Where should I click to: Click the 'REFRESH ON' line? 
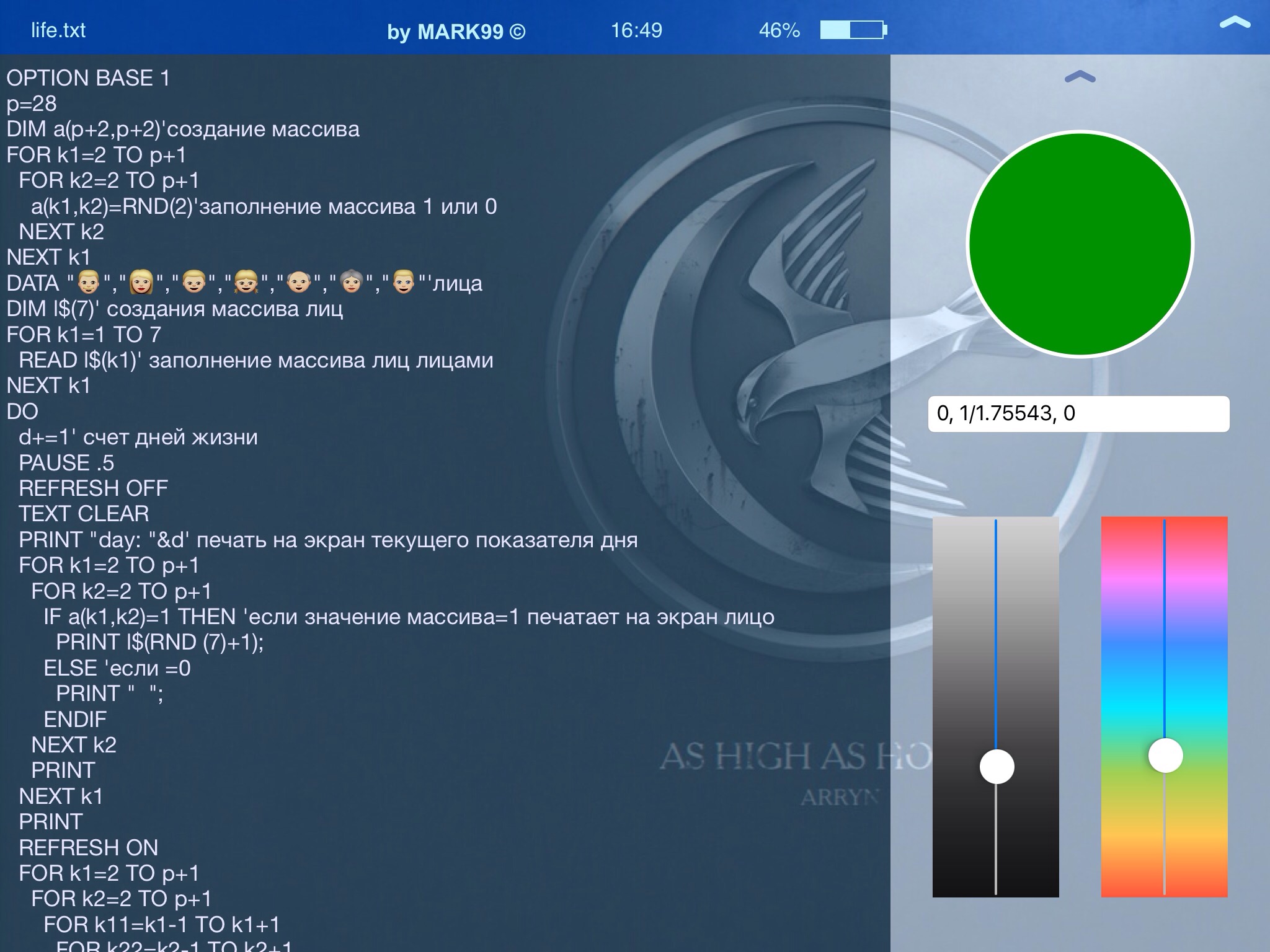tap(89, 847)
